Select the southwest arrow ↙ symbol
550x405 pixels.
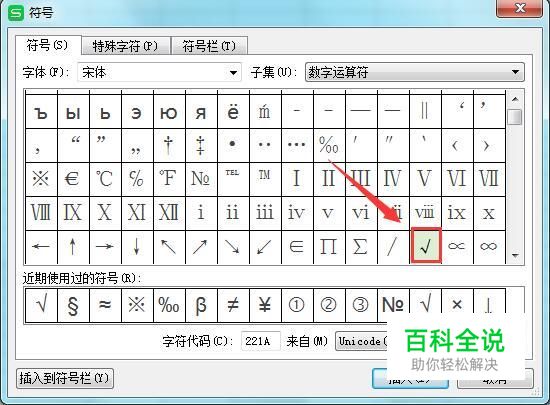[x=264, y=247]
